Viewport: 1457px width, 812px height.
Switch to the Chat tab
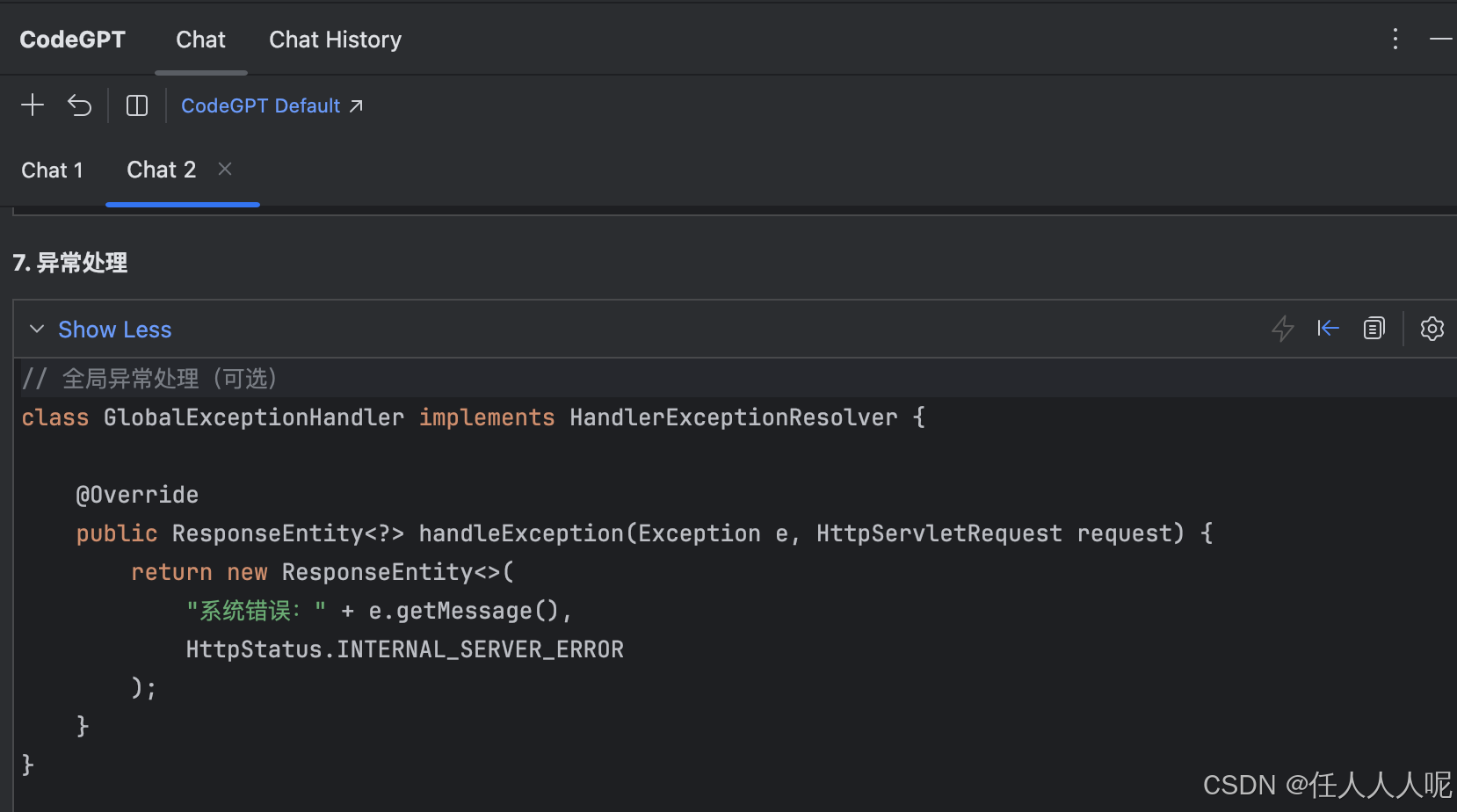coord(200,40)
